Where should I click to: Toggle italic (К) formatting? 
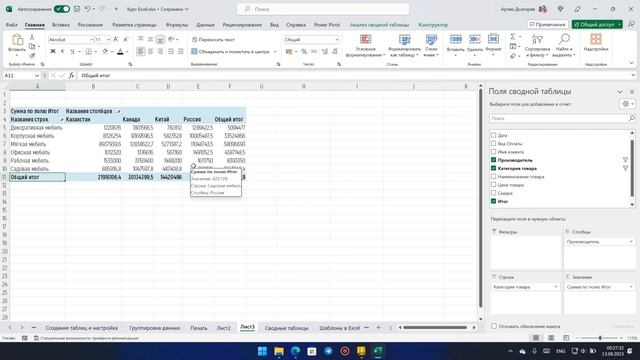click(x=62, y=51)
